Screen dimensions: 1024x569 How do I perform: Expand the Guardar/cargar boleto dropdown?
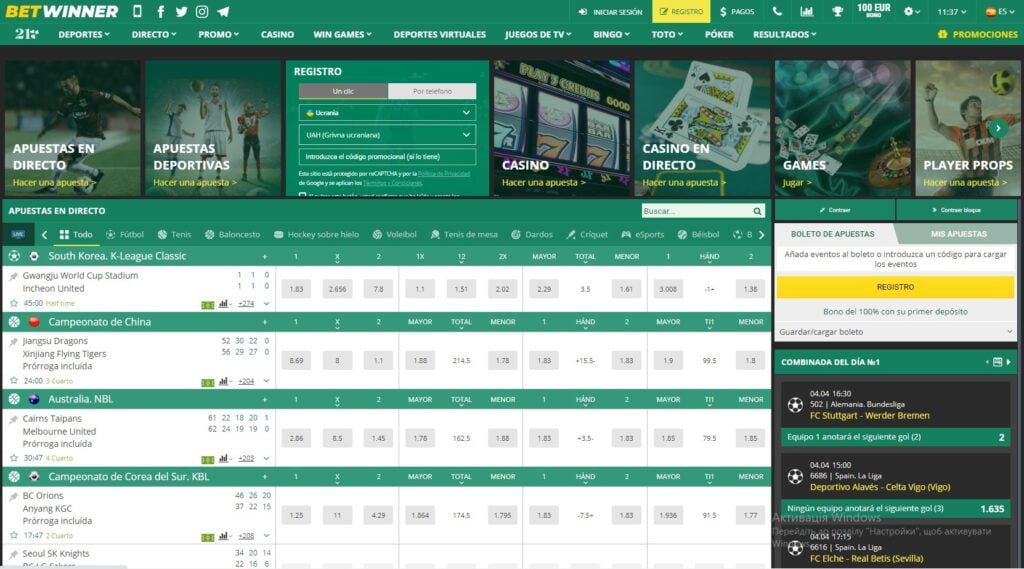[895, 332]
